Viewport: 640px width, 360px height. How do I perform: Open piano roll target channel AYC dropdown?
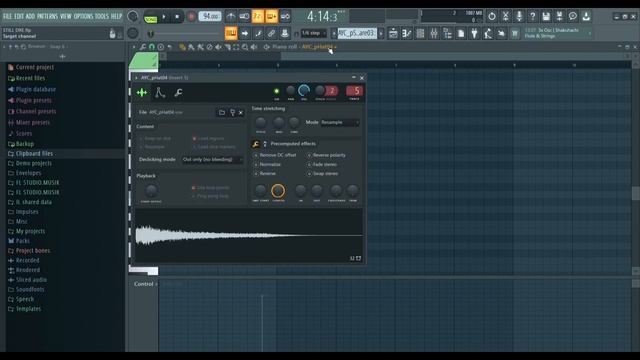pyautogui.click(x=319, y=47)
